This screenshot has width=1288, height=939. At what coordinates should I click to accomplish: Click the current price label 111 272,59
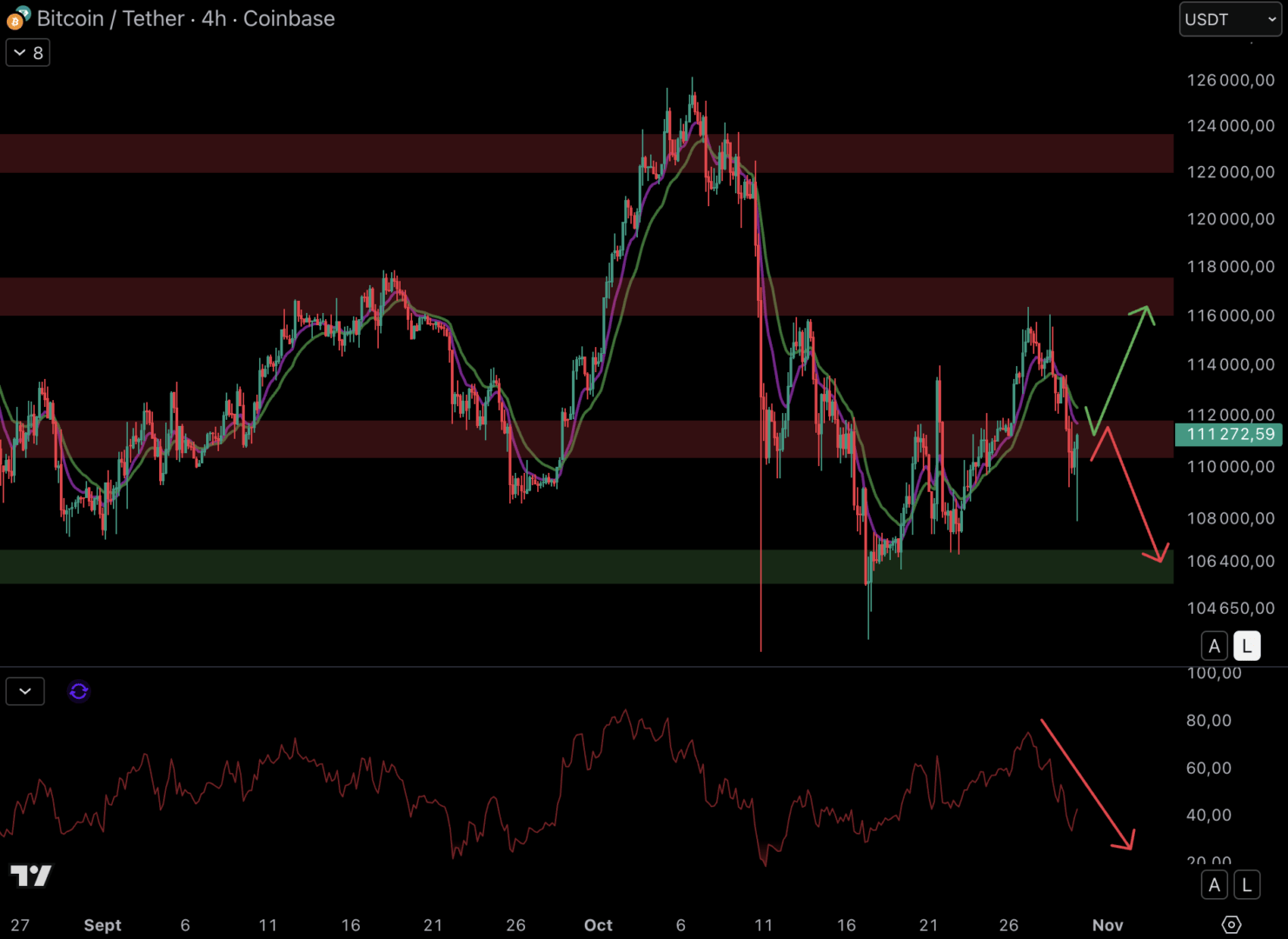coord(1229,434)
